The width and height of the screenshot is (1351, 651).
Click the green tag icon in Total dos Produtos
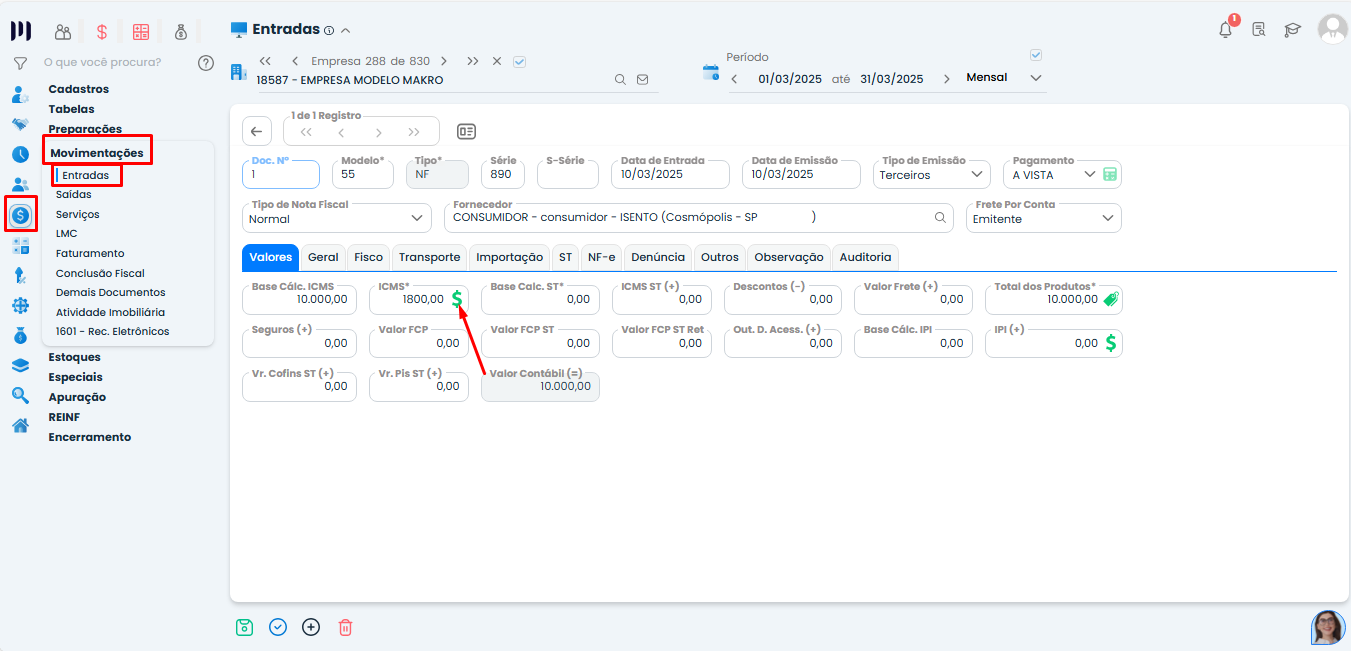click(1111, 298)
